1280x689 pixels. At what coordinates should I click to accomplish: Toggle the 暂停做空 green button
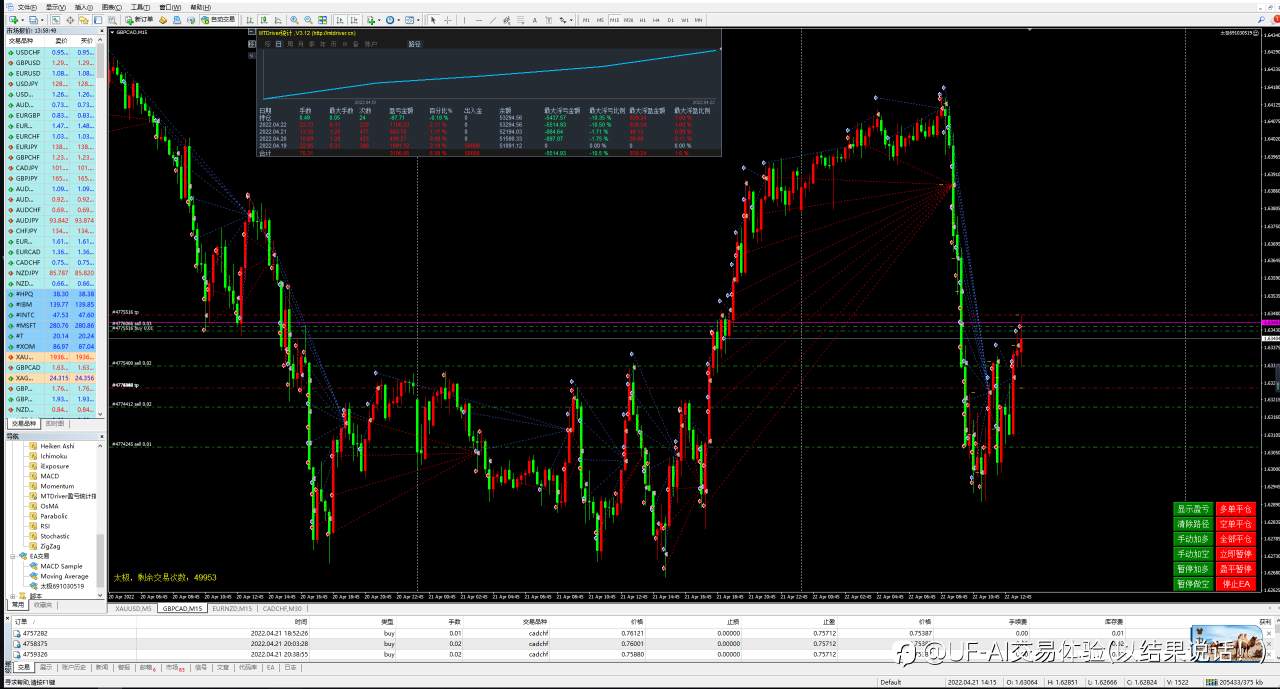pos(1193,584)
